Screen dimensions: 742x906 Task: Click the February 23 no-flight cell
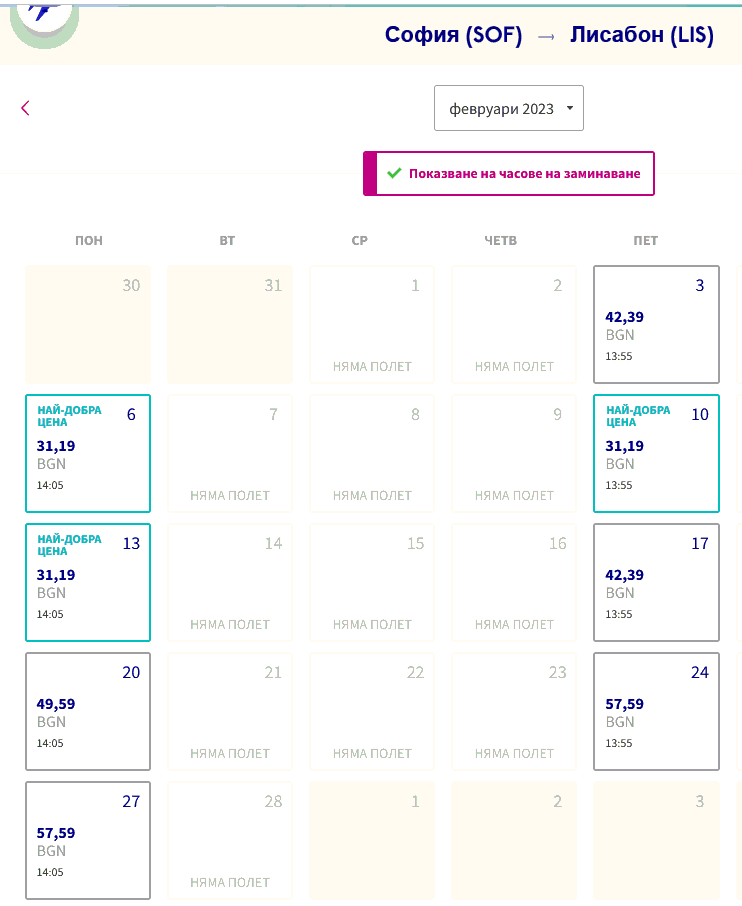point(514,711)
